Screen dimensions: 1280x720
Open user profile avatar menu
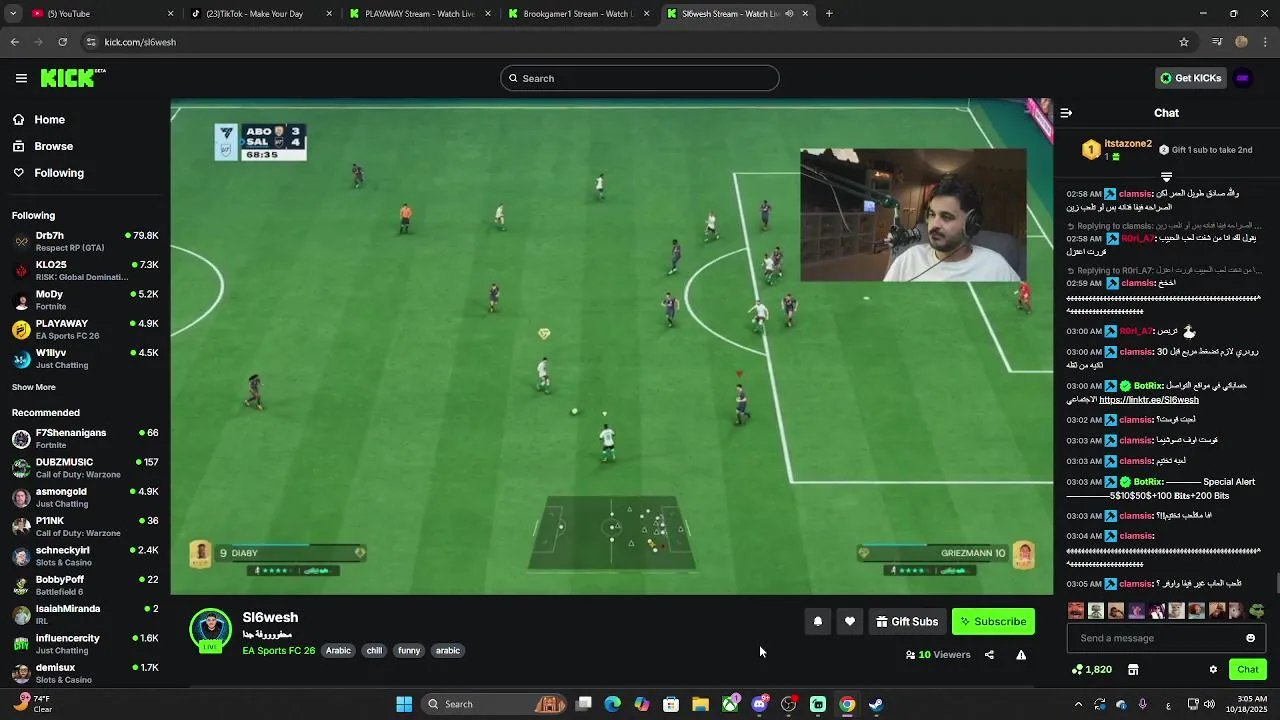1243,78
